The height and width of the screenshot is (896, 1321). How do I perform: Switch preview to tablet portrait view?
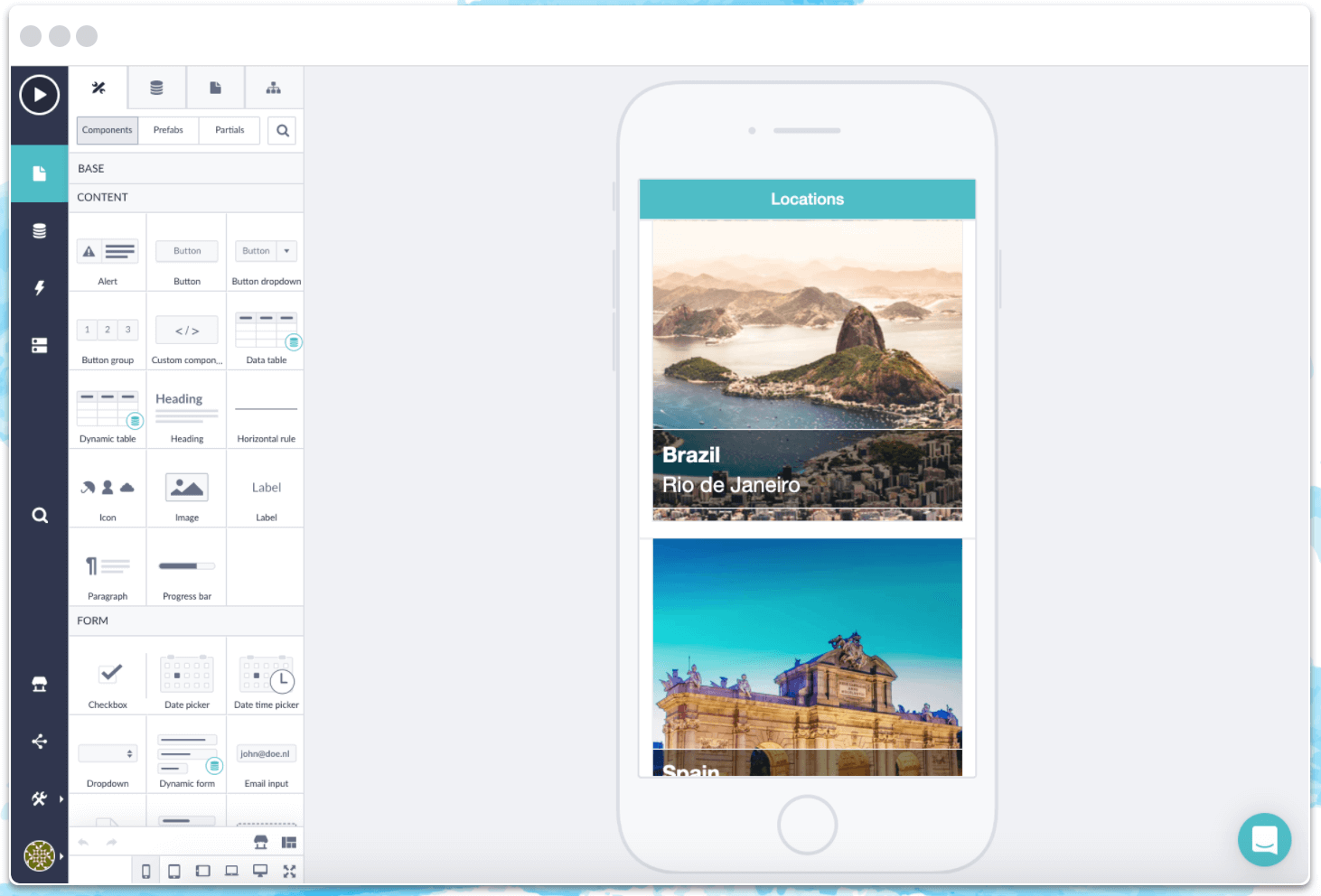point(174,872)
